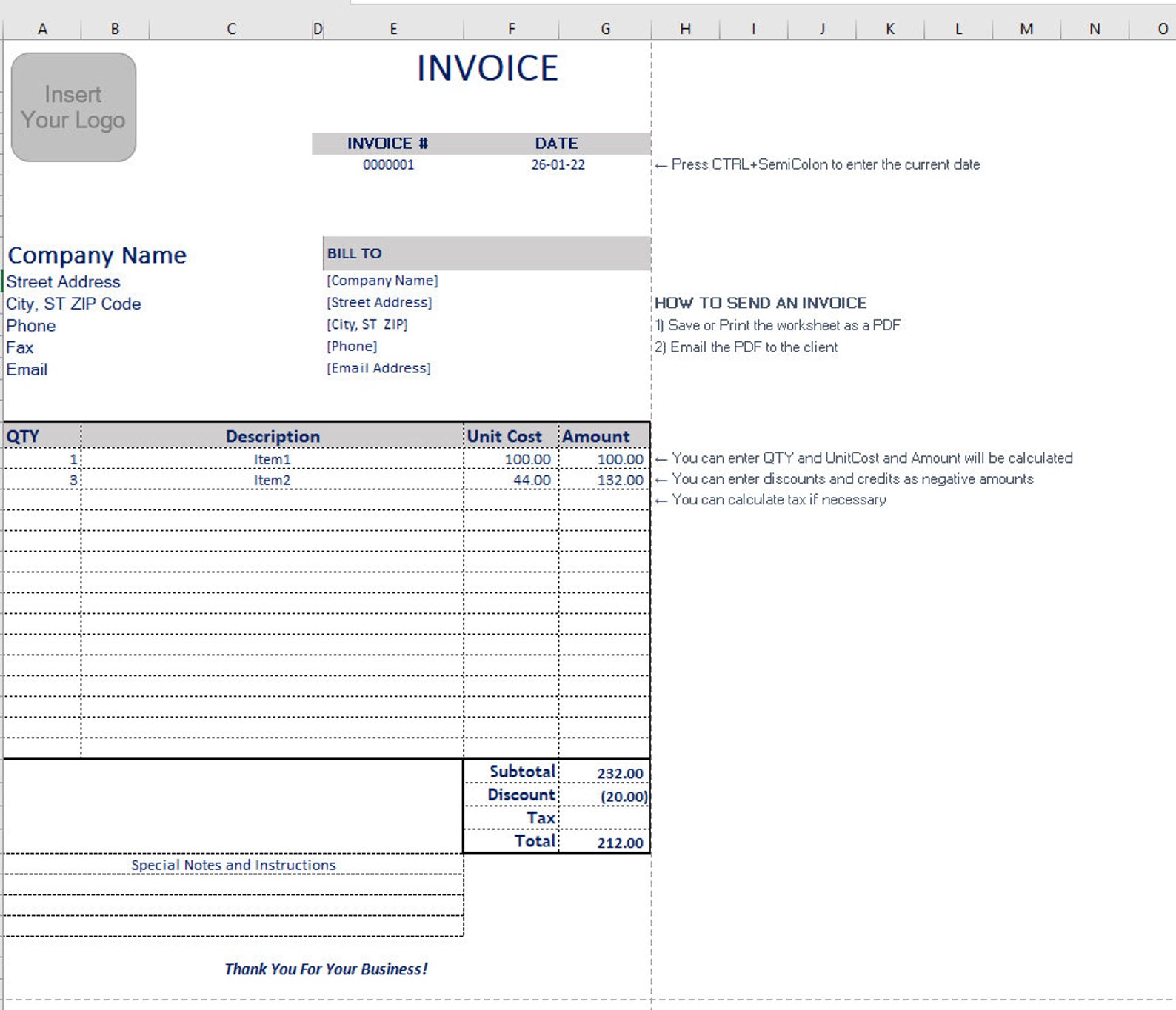Select the quantity cell for Item2

coord(42,480)
